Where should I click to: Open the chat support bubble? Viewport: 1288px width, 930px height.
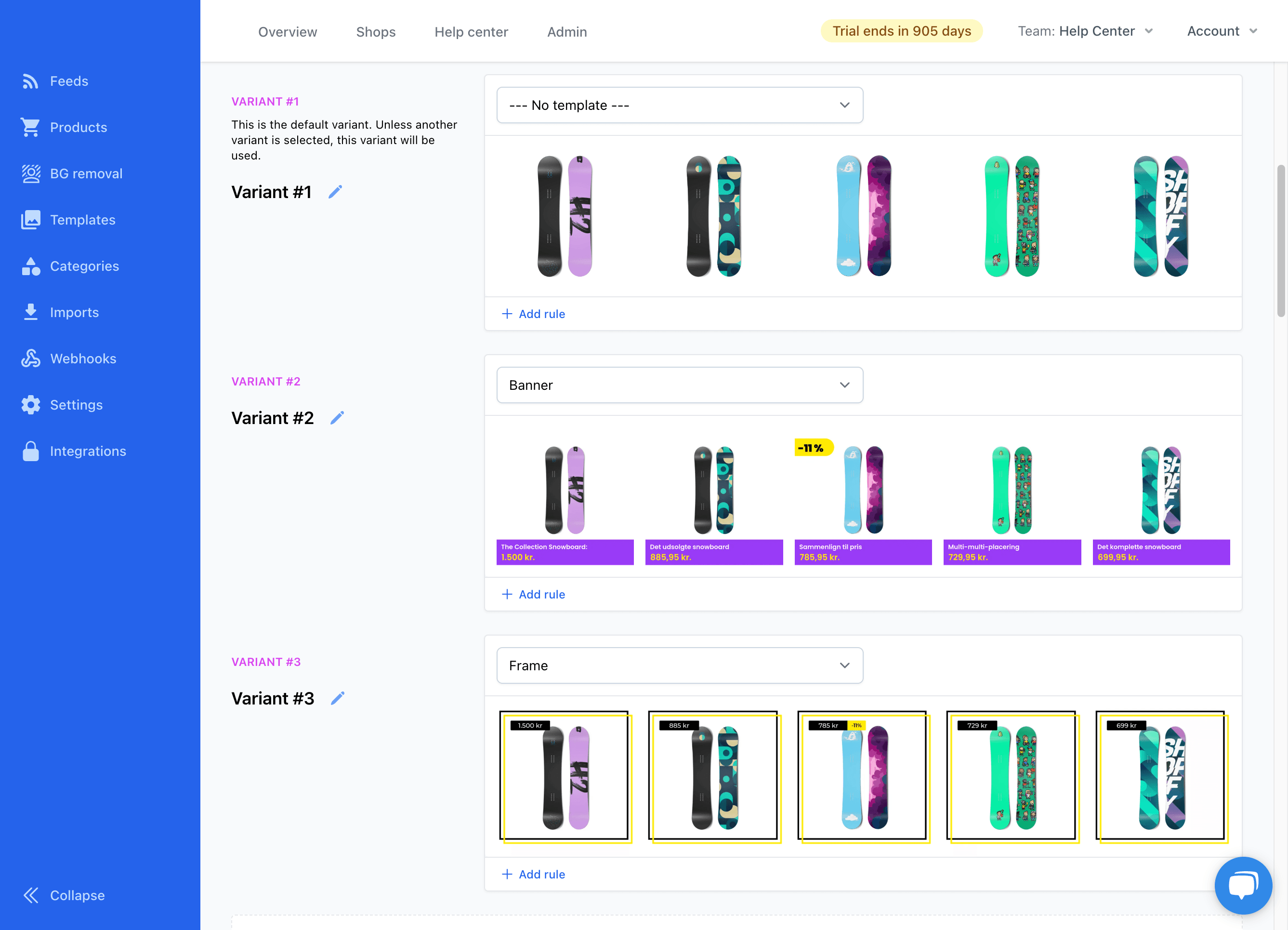click(1243, 885)
